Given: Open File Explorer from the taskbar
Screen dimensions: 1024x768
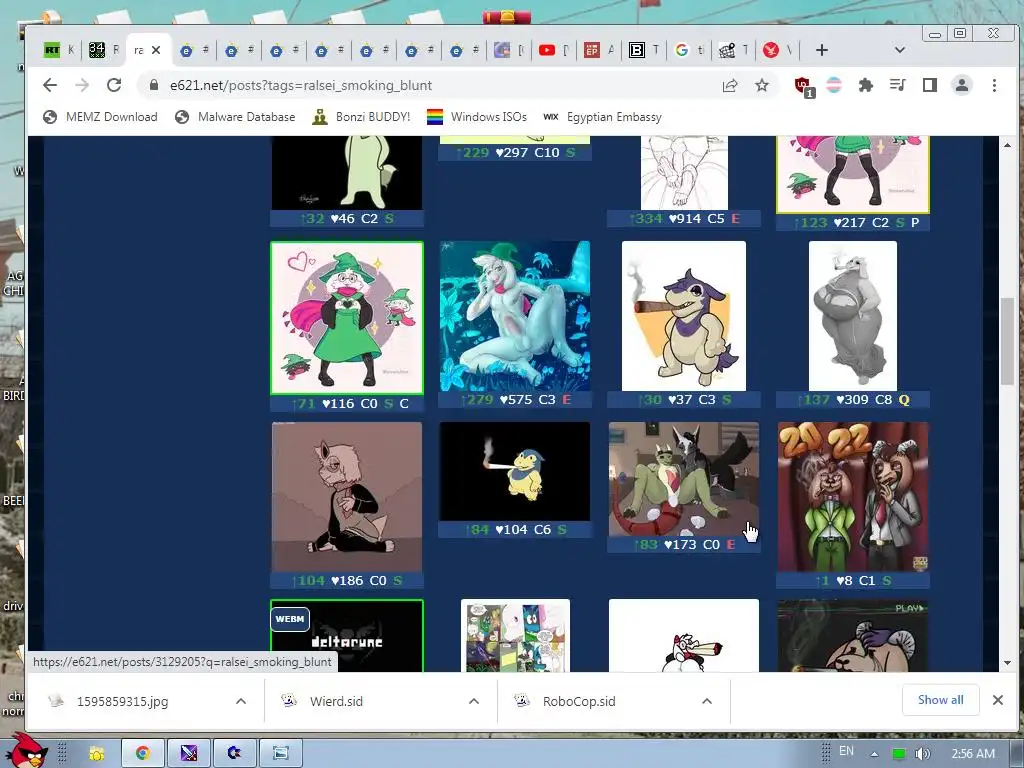Looking at the screenshot, I should [97, 754].
